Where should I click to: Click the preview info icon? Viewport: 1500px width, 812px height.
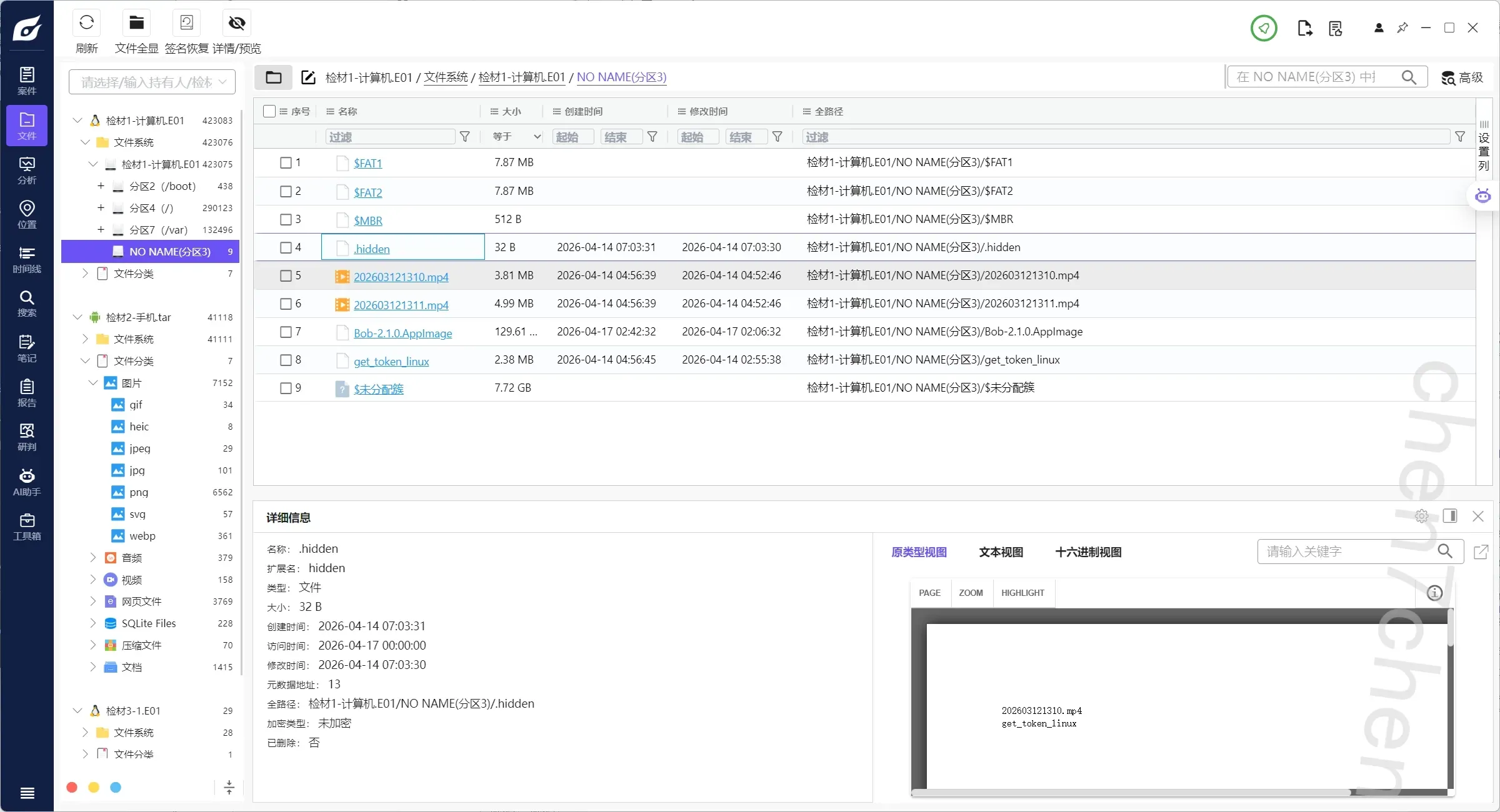pos(1435,593)
